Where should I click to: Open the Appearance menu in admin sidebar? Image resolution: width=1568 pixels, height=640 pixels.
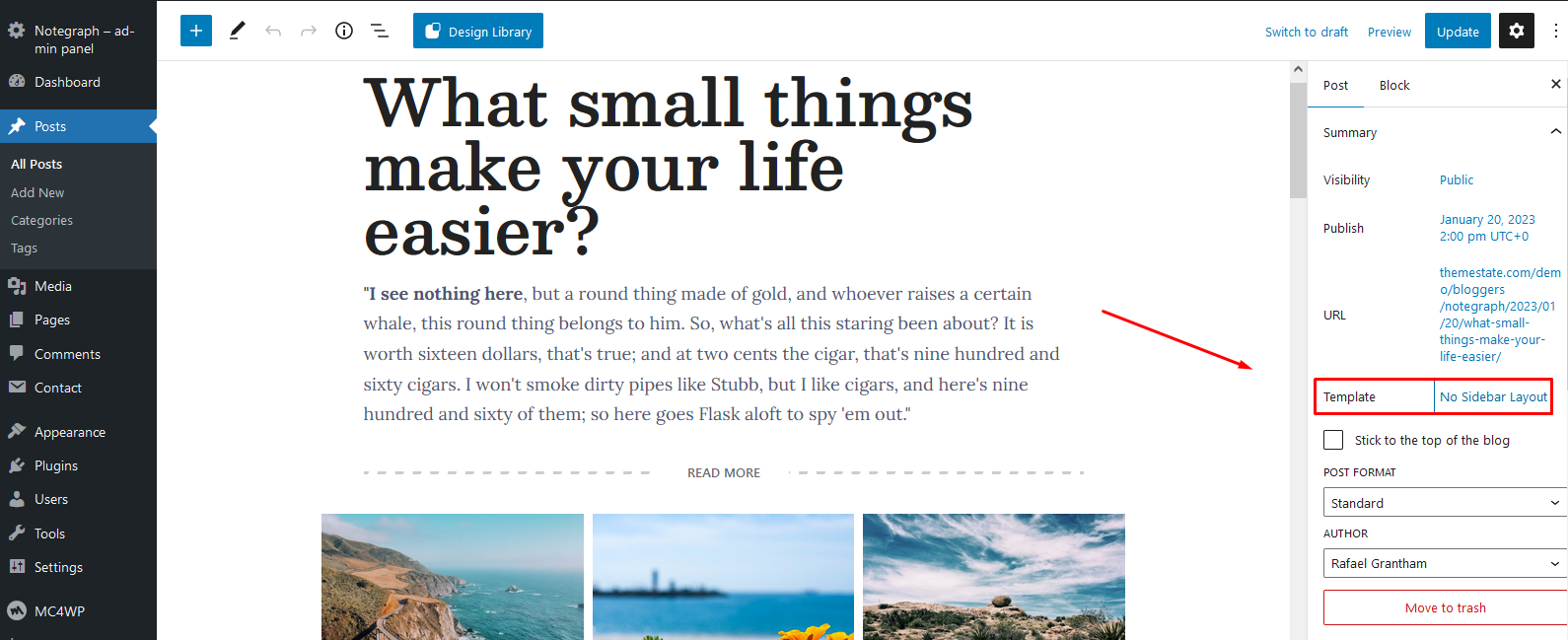click(69, 432)
